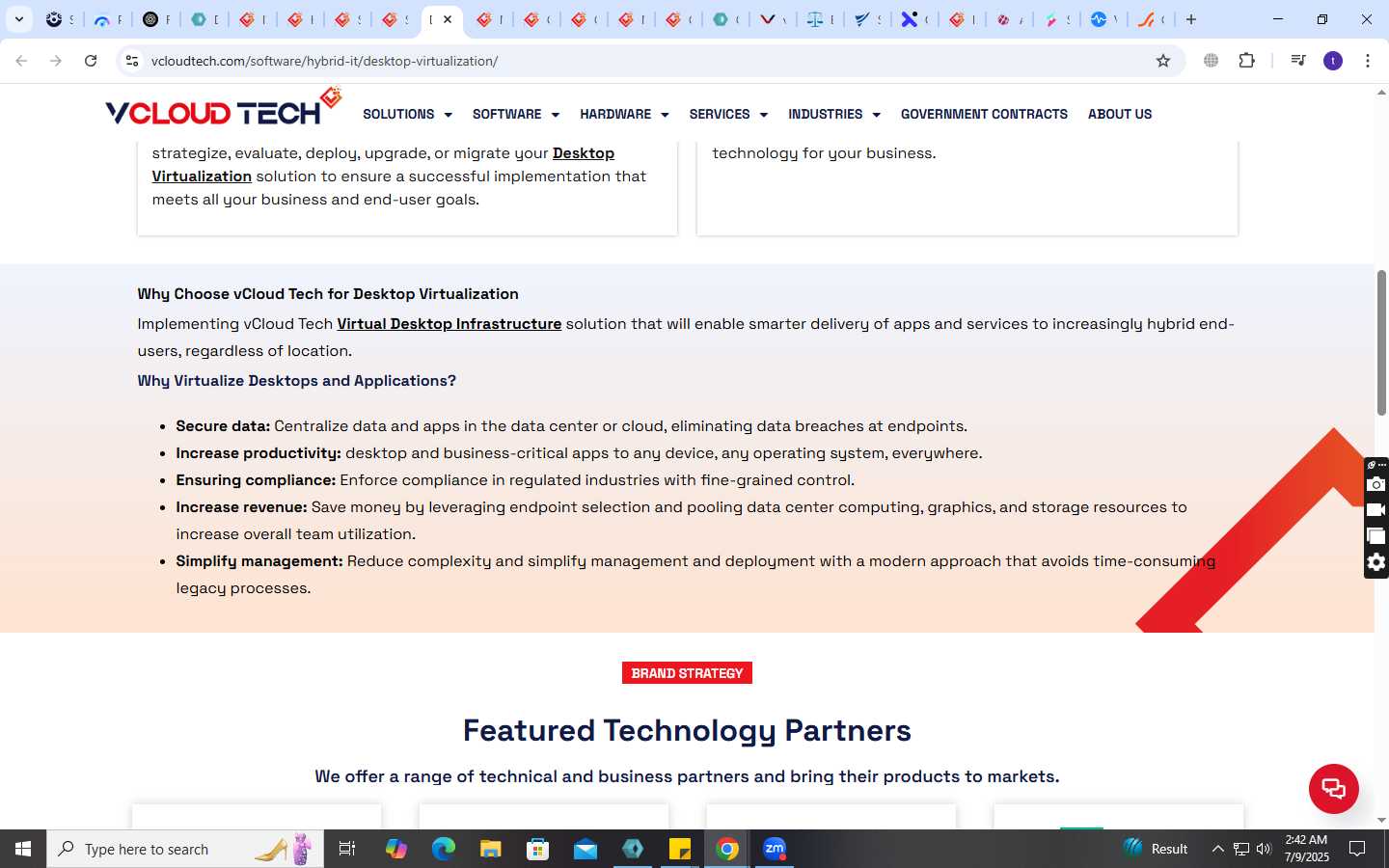Open a new browser tab
Screen dimensions: 1389x868
click(x=1191, y=19)
